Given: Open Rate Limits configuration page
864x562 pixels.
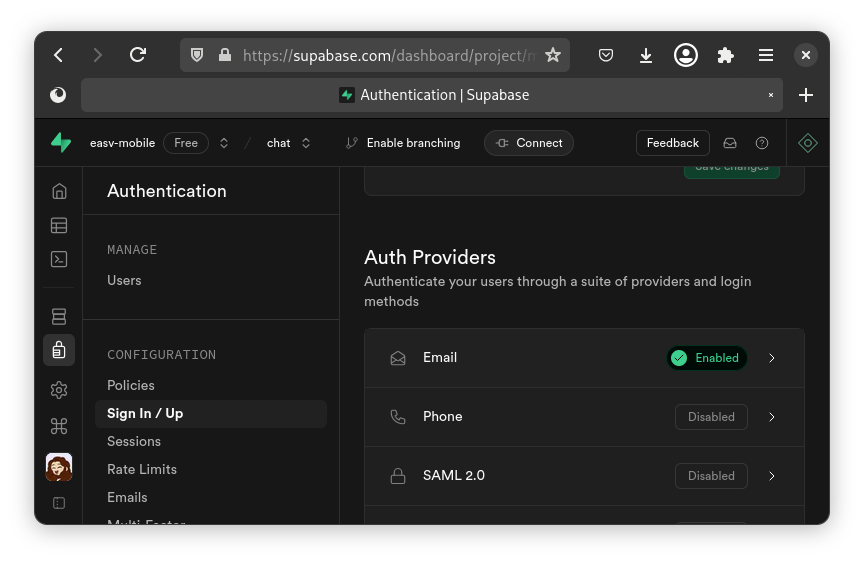Looking at the screenshot, I should (142, 469).
